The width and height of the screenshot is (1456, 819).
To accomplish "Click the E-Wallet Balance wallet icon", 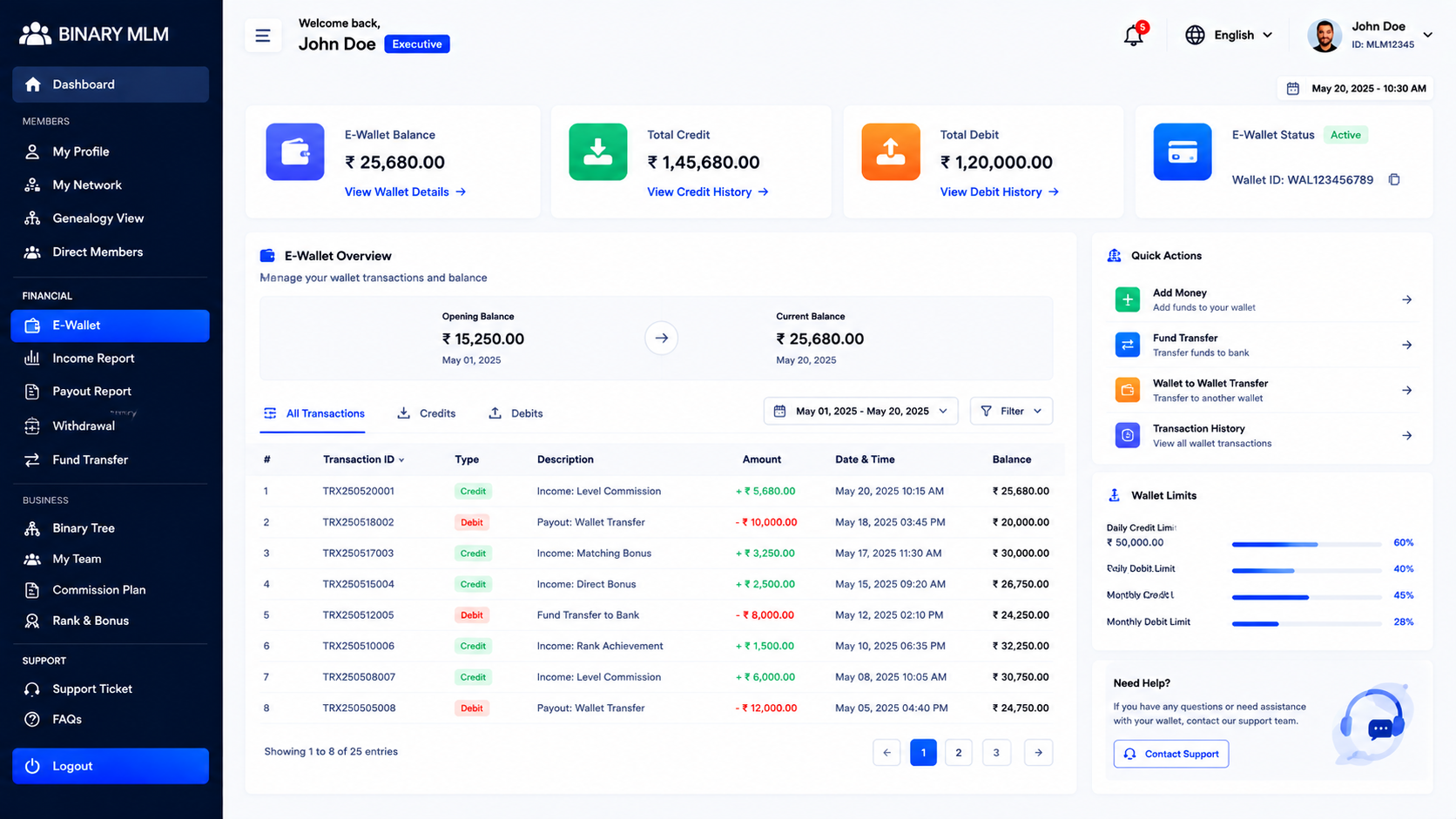I will click(x=295, y=151).
